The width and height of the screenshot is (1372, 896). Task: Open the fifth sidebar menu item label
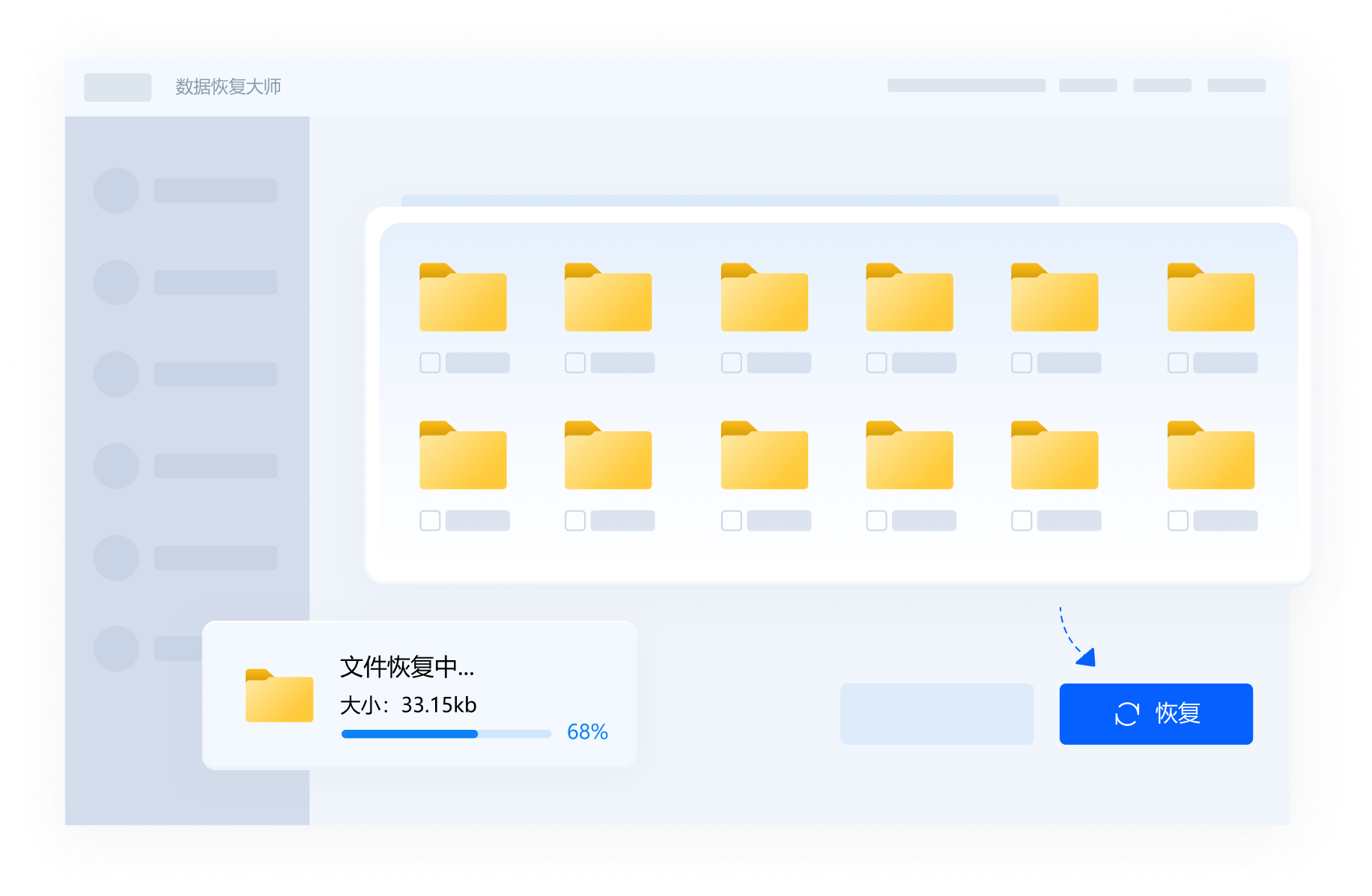pyautogui.click(x=216, y=558)
